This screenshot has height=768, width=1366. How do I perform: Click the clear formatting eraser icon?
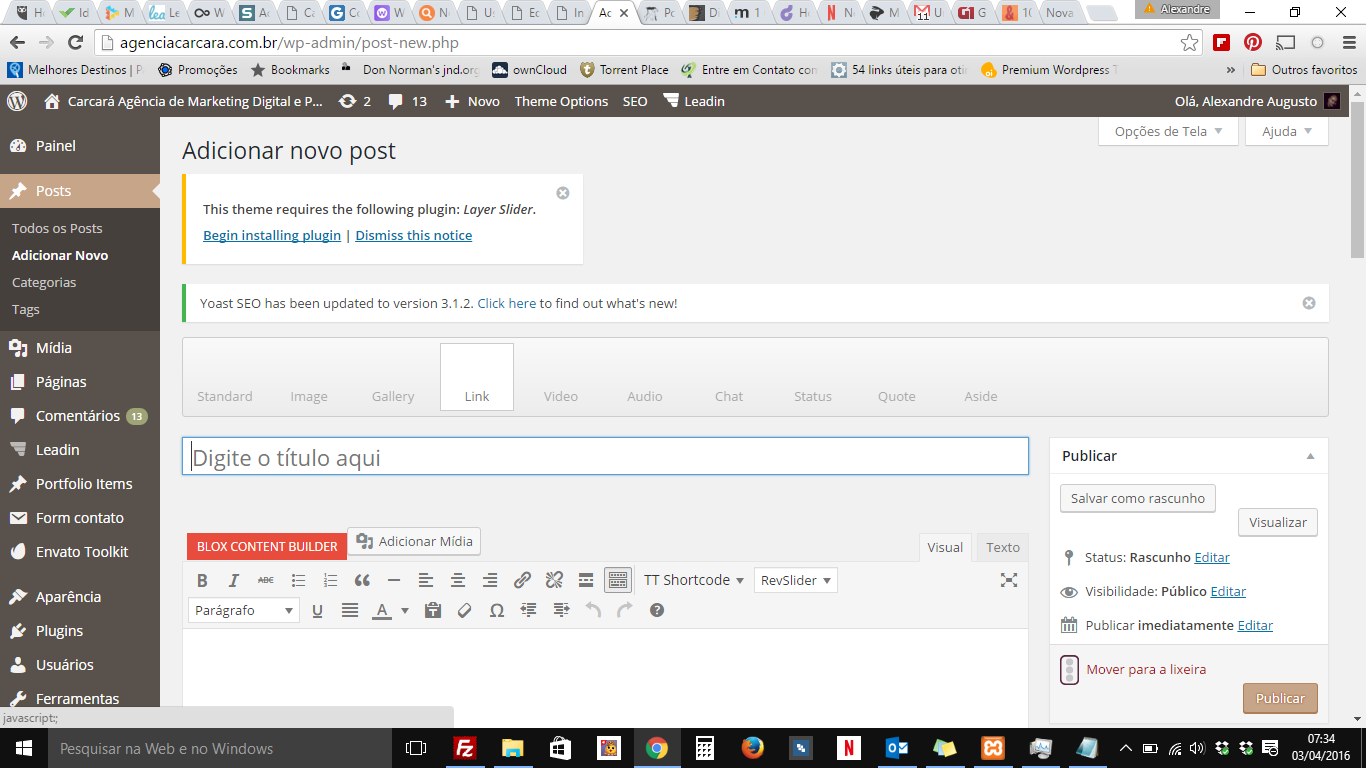click(464, 610)
